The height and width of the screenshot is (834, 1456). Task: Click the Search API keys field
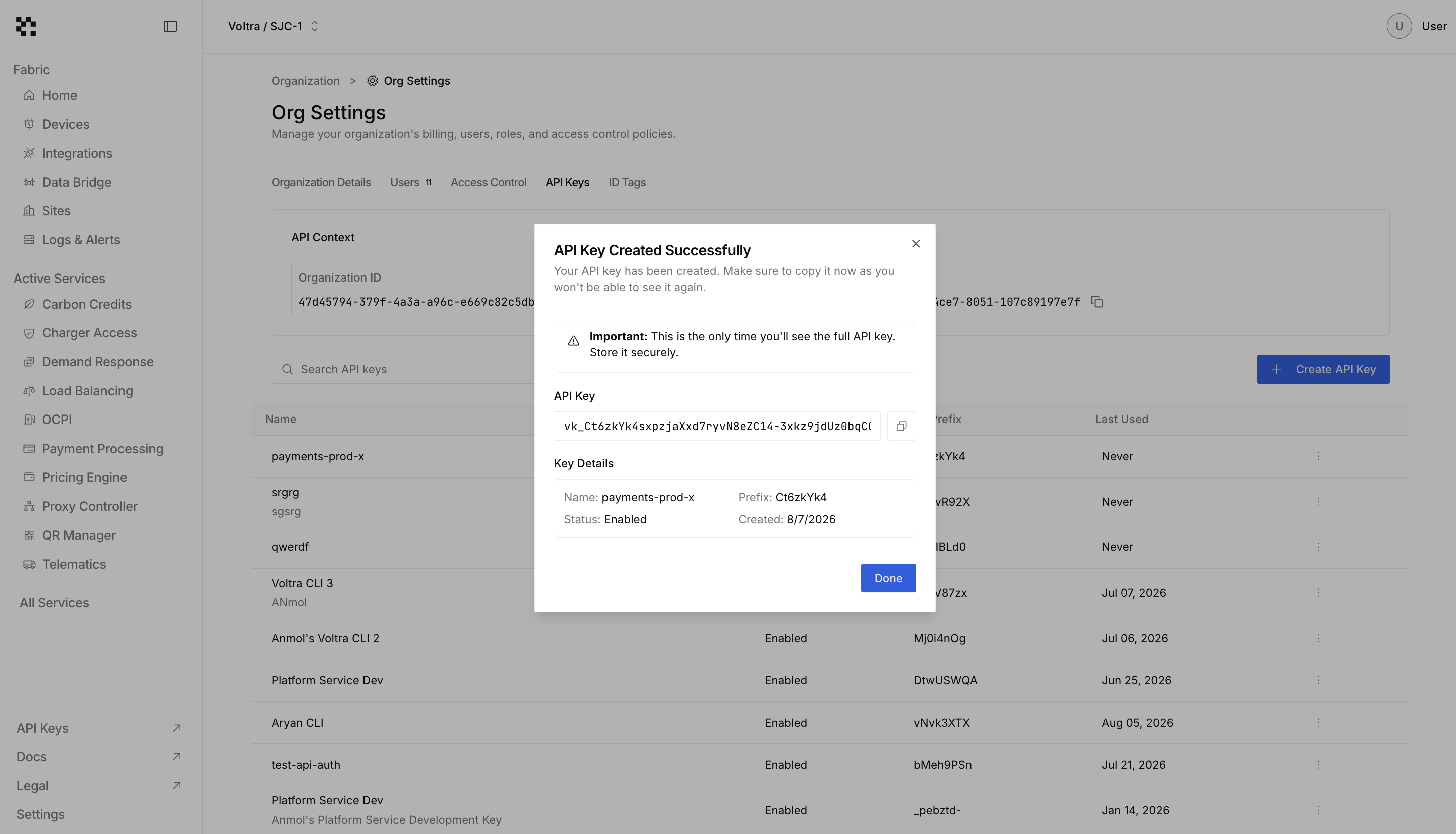(403, 369)
